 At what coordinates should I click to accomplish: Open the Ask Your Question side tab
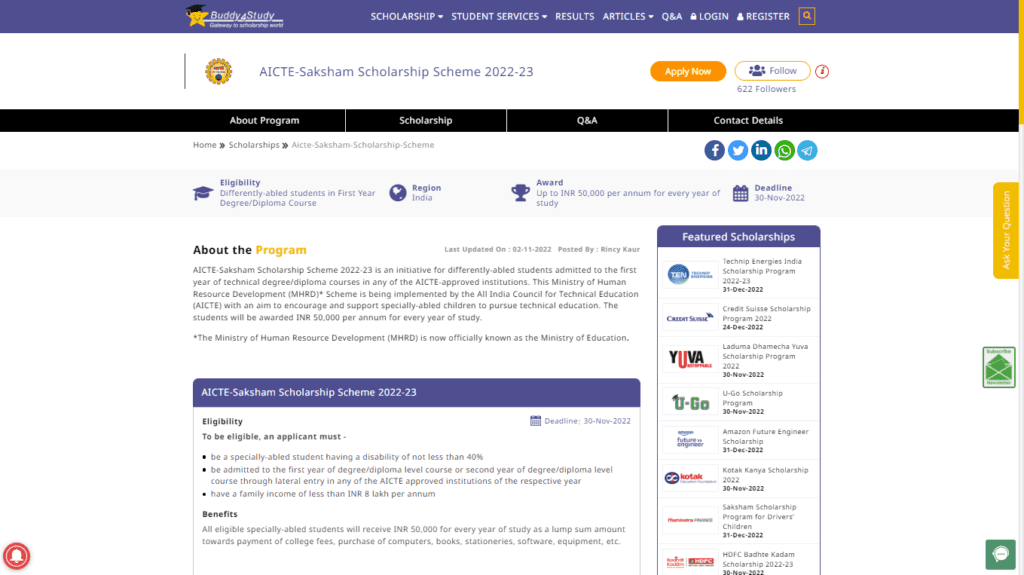pyautogui.click(x=1006, y=230)
